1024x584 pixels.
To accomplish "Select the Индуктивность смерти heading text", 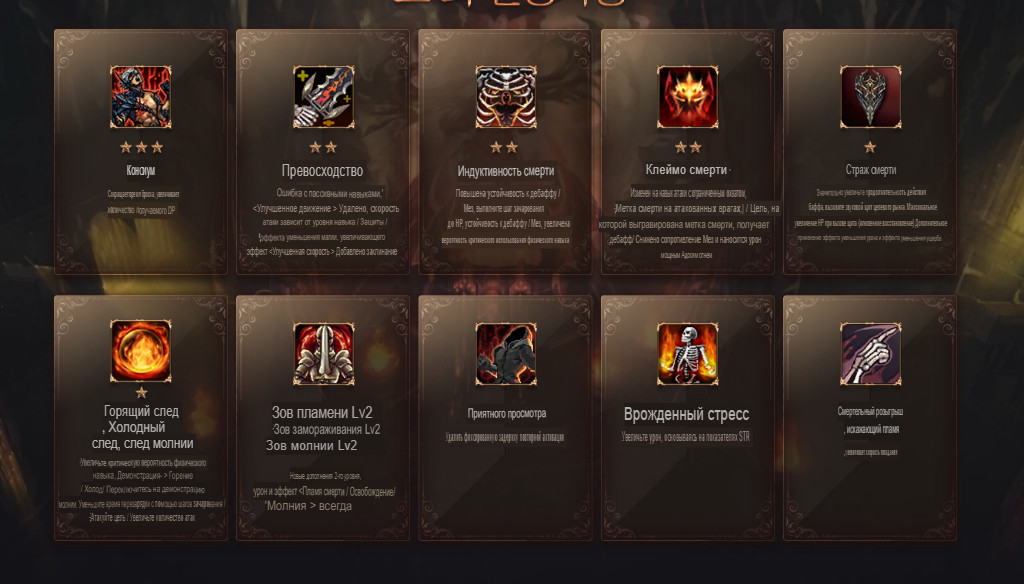I will (x=505, y=171).
